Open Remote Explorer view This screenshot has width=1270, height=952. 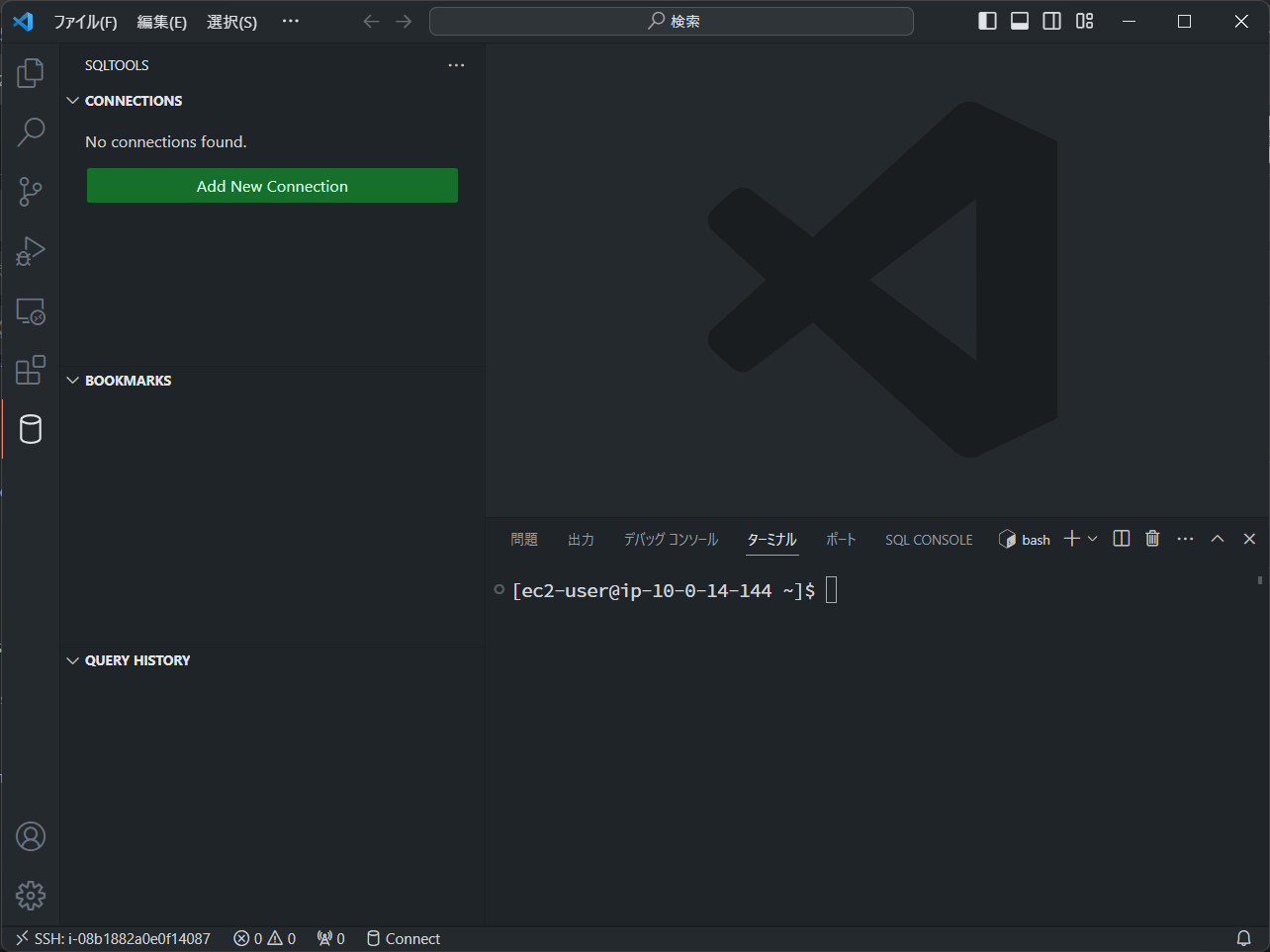point(31,311)
